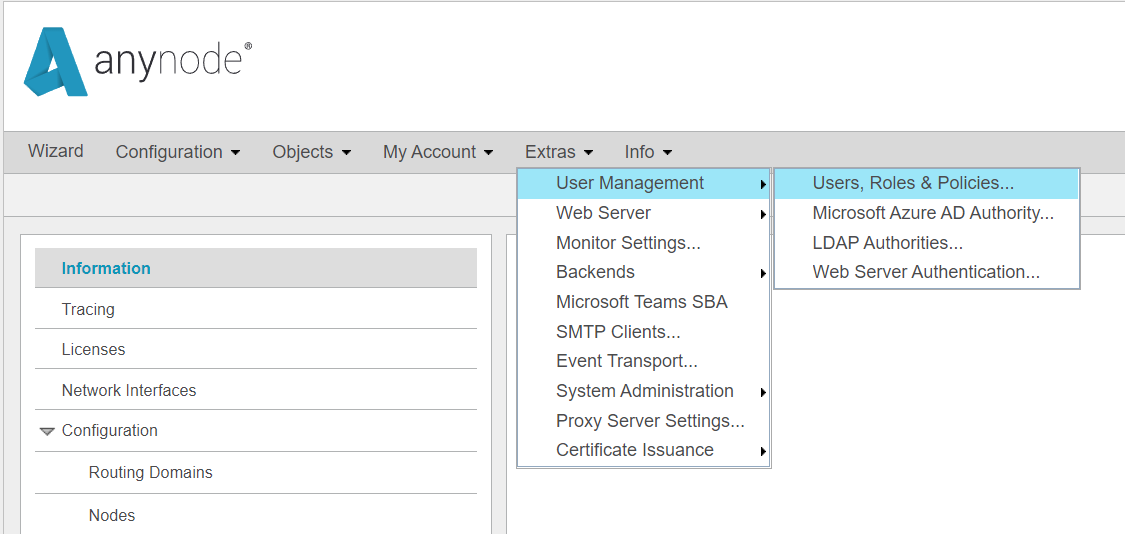The image size is (1125, 534).
Task: Select Tracing in the sidebar
Action: pos(255,309)
